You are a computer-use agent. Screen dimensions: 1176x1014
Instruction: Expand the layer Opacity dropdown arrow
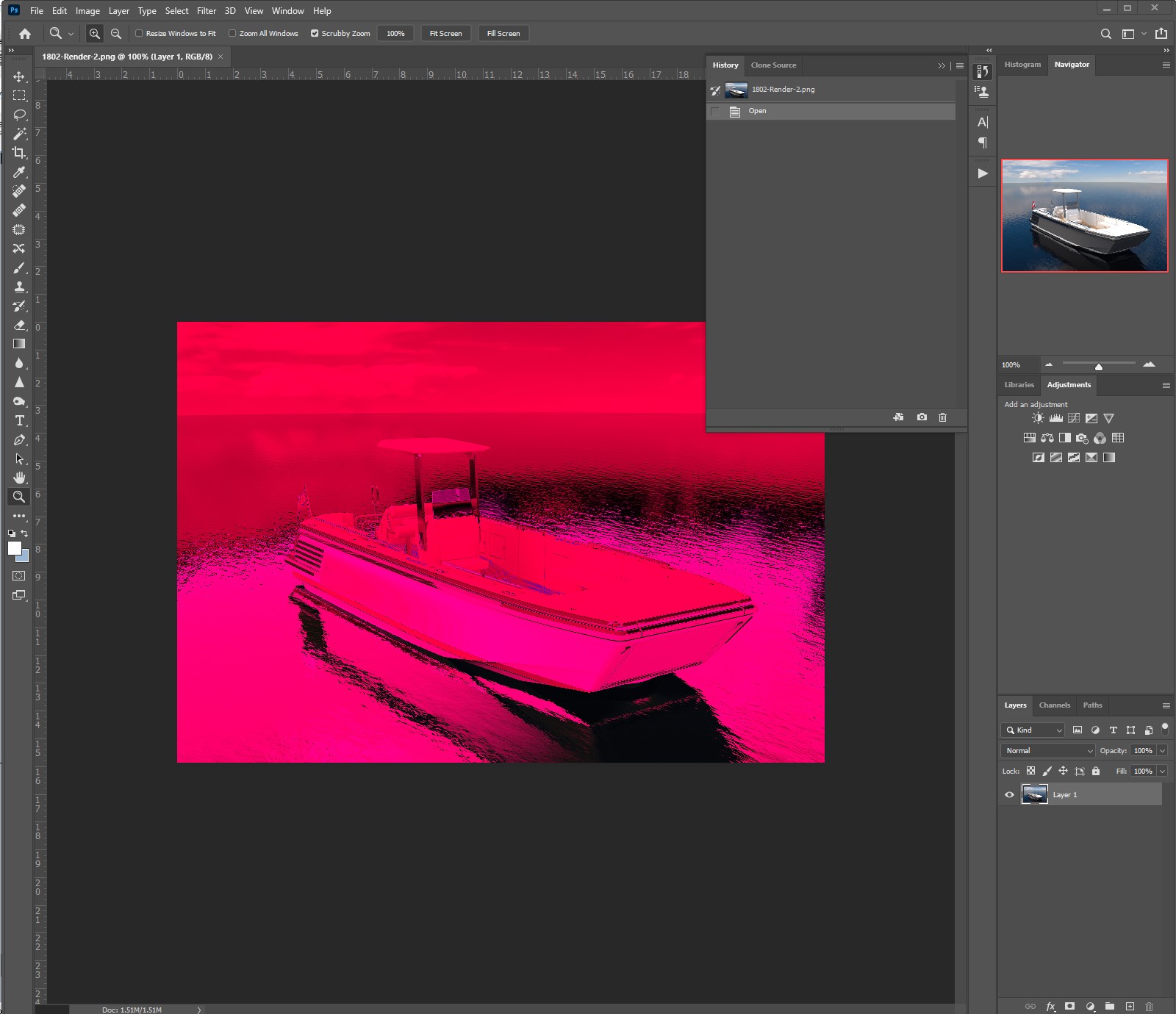(x=1162, y=750)
